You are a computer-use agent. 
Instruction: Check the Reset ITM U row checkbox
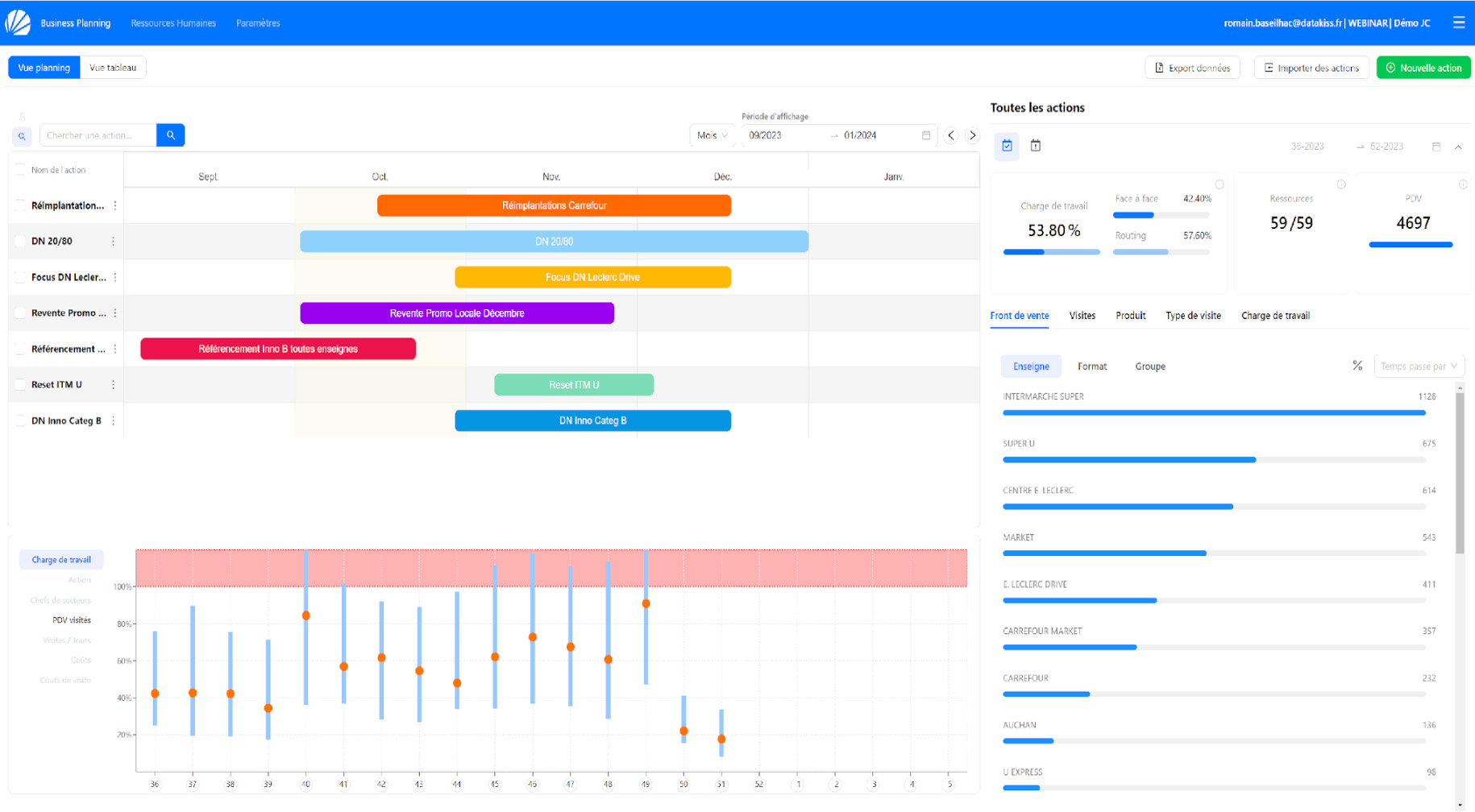click(20, 384)
